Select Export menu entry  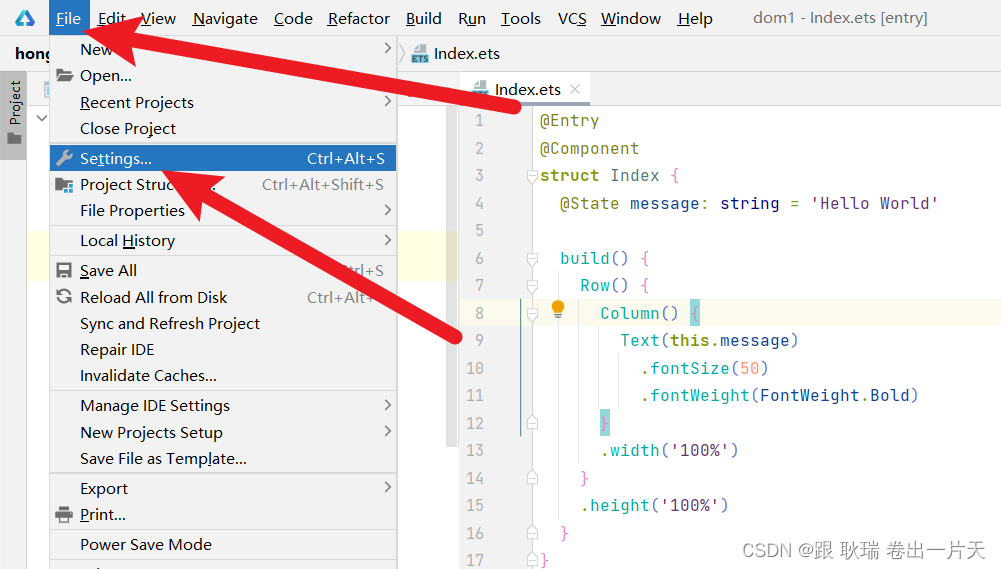[x=223, y=489]
